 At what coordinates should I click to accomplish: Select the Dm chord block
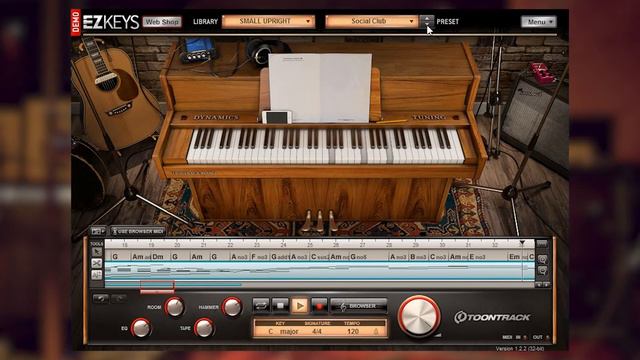click(161, 256)
